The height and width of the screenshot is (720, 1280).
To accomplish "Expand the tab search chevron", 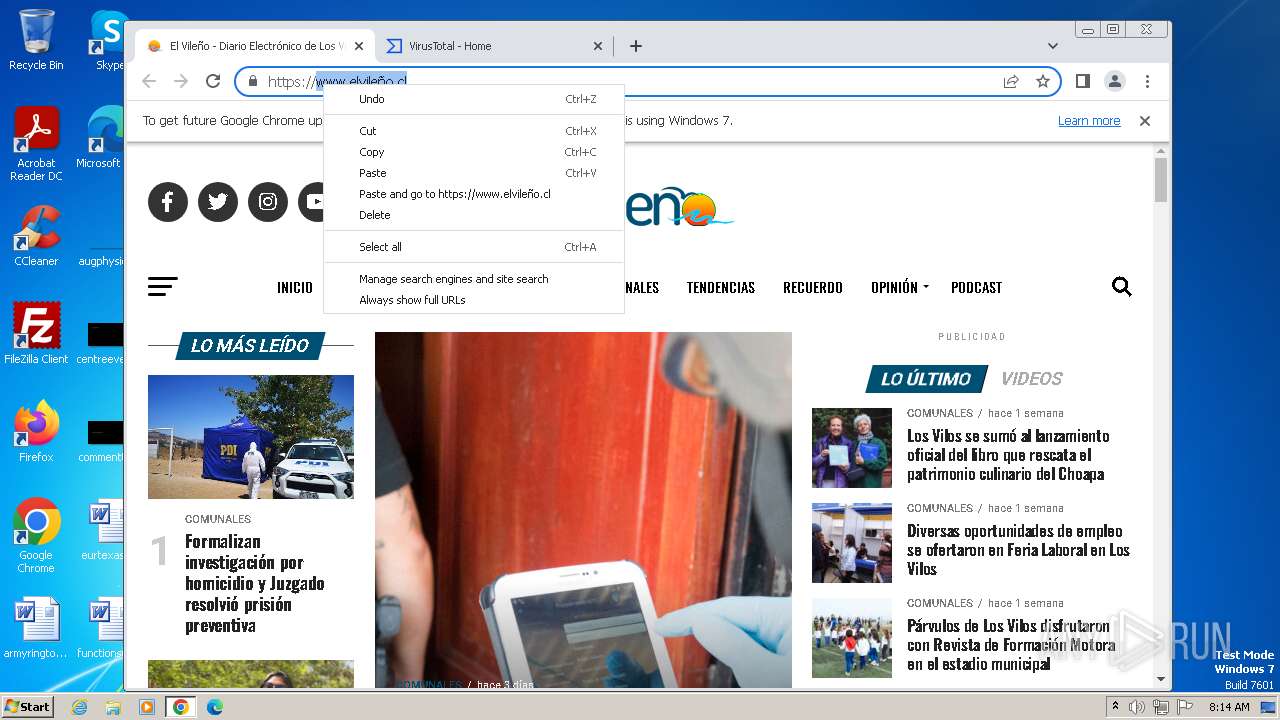I will tap(1052, 46).
